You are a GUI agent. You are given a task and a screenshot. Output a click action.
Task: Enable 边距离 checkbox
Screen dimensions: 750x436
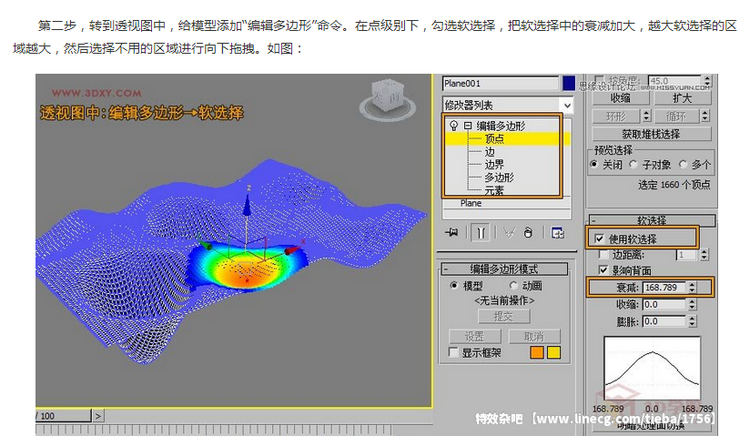tap(604, 255)
